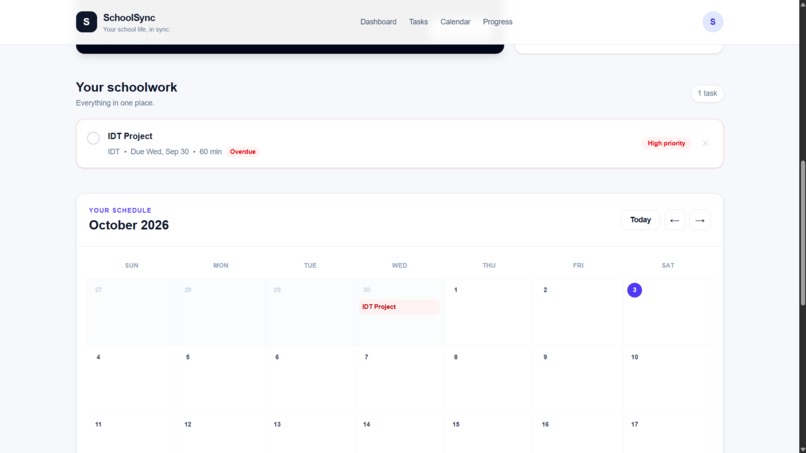Click the High priority badge

pos(666,143)
